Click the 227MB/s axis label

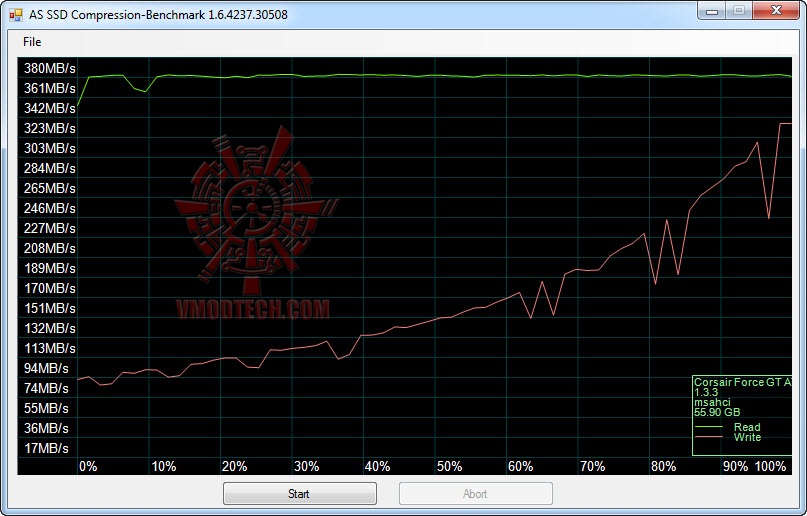point(49,228)
